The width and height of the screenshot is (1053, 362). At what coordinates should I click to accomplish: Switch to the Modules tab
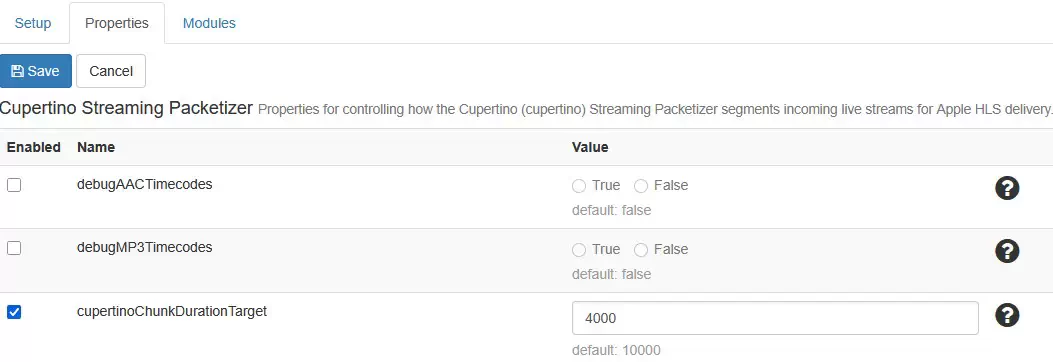click(x=210, y=23)
